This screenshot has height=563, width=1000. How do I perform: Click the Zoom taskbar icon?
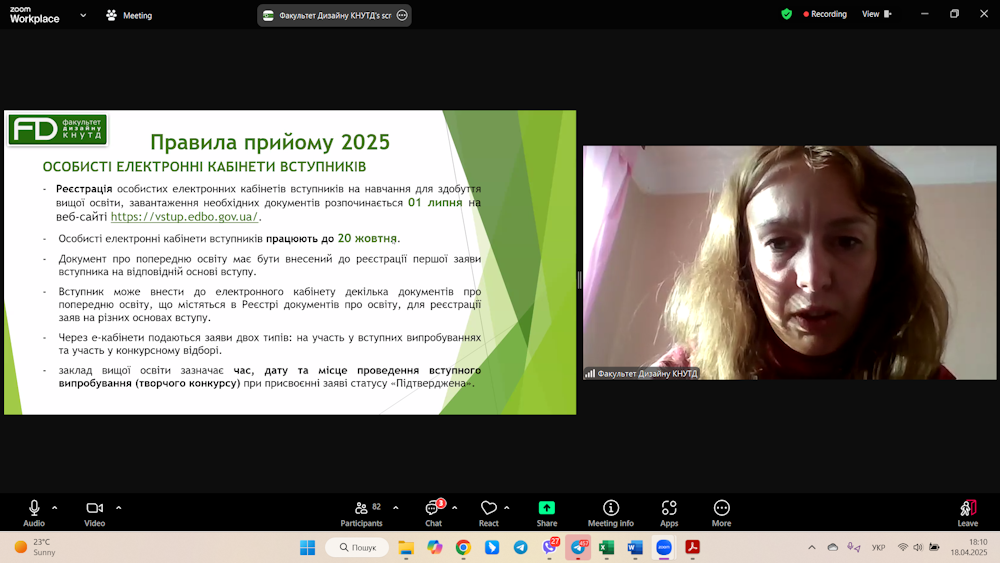point(664,547)
